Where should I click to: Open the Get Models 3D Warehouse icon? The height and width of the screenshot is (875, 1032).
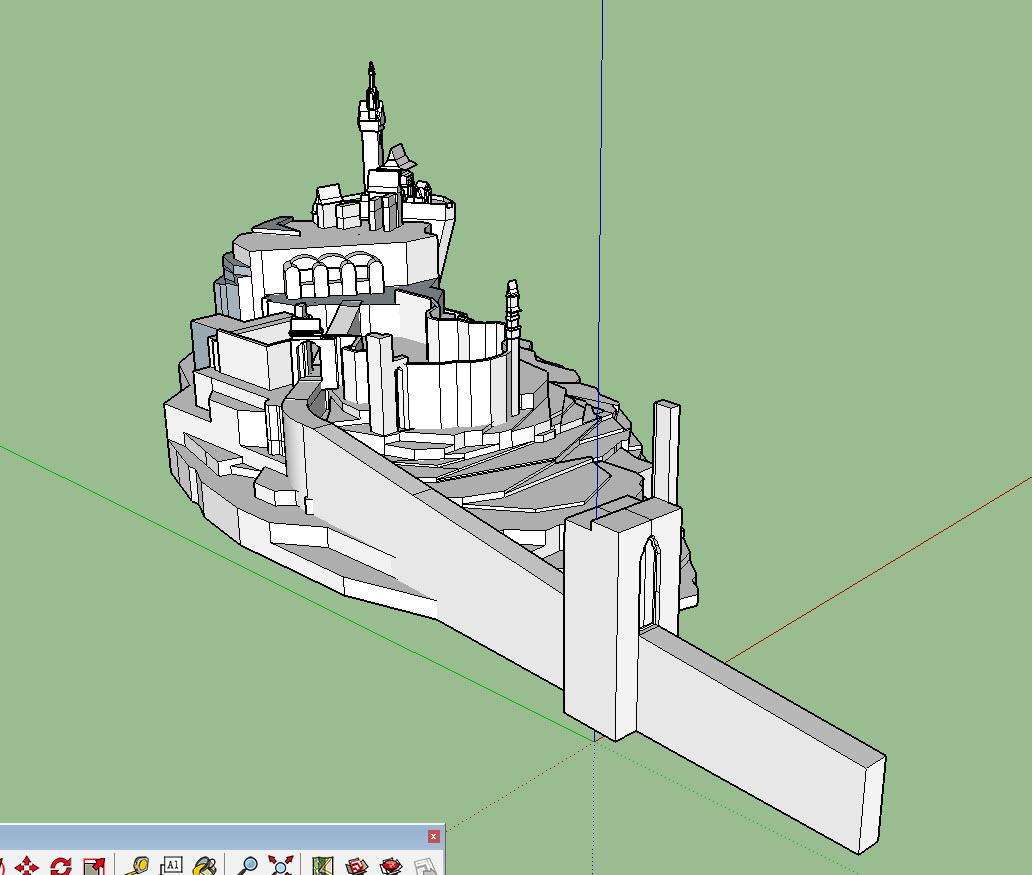click(x=357, y=866)
